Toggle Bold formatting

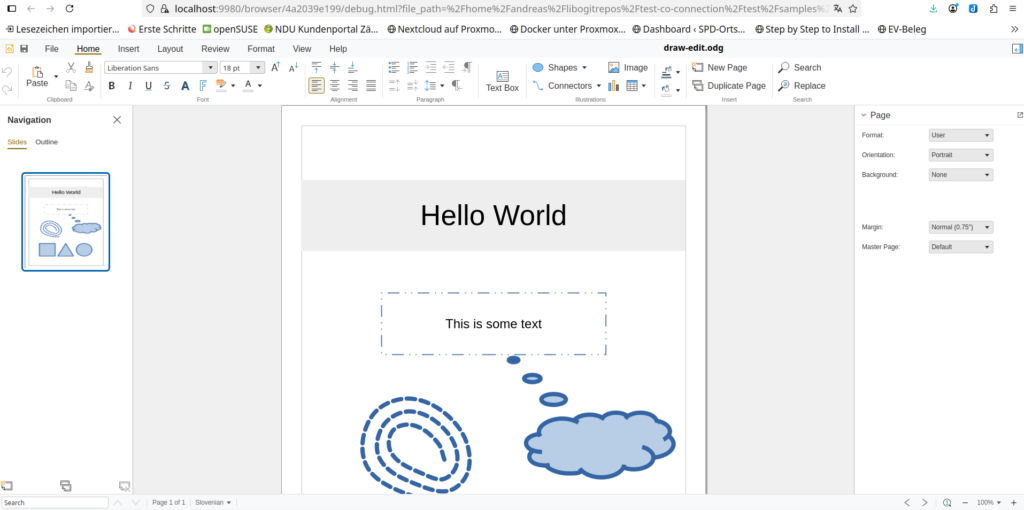tap(112, 86)
